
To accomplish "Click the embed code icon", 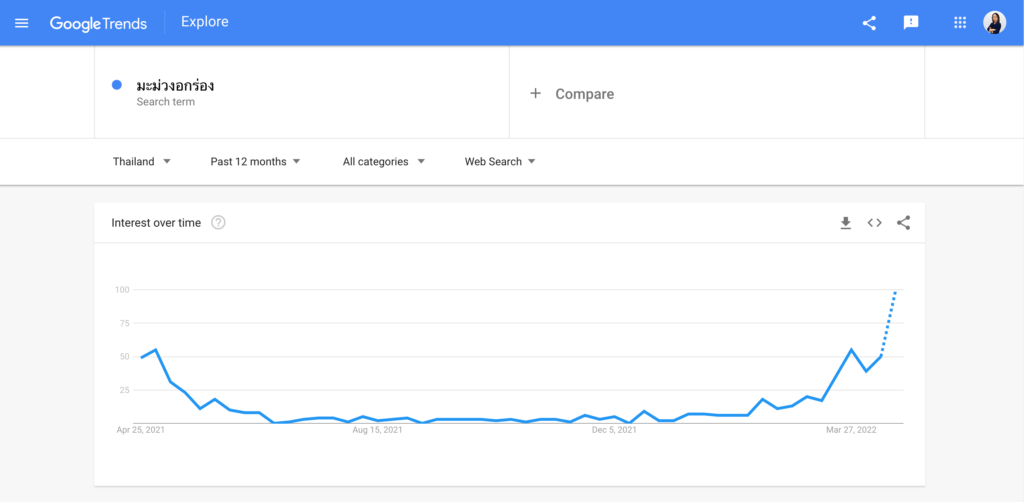I will click(x=874, y=223).
